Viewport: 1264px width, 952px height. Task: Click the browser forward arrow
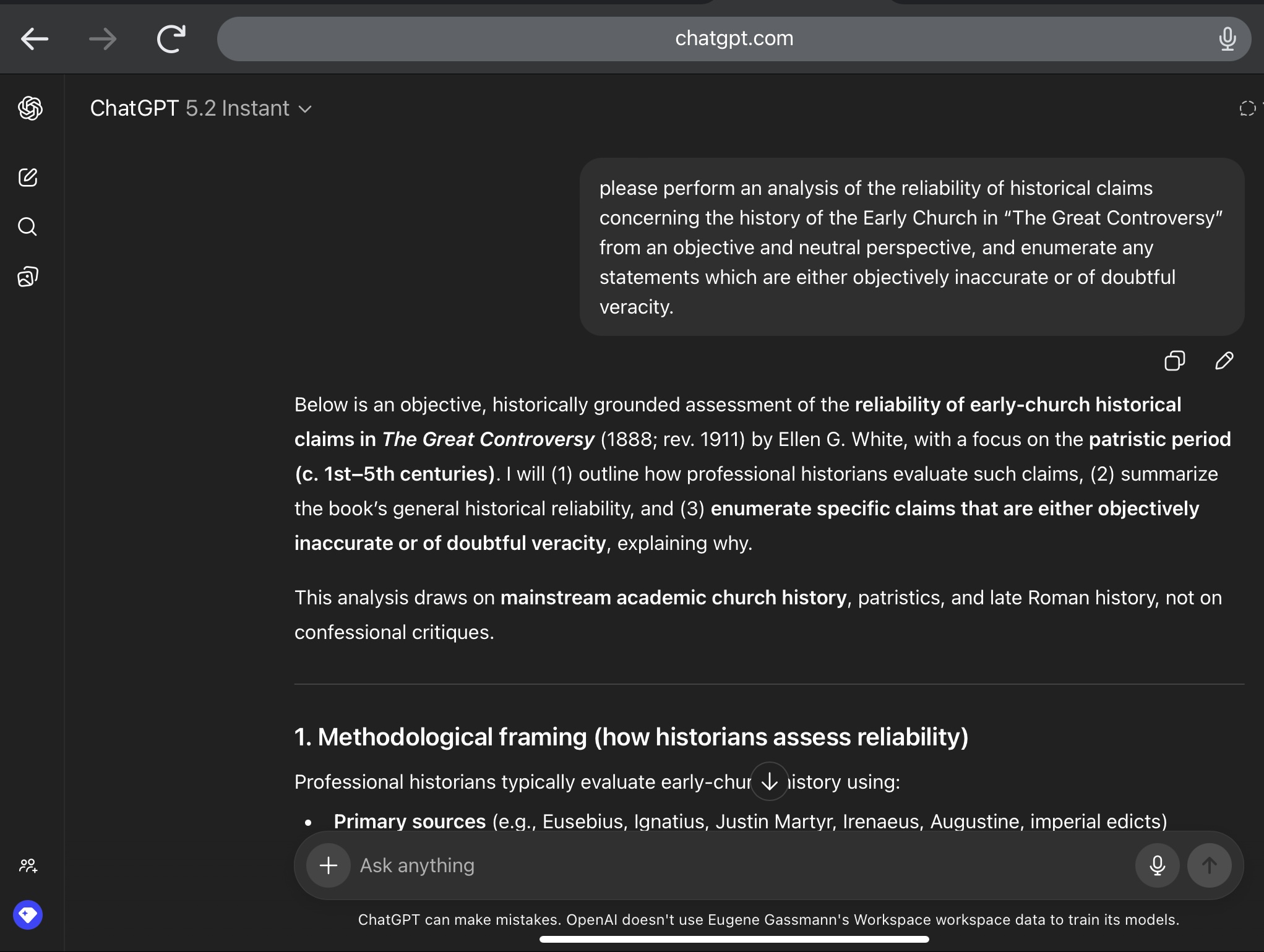[x=103, y=39]
